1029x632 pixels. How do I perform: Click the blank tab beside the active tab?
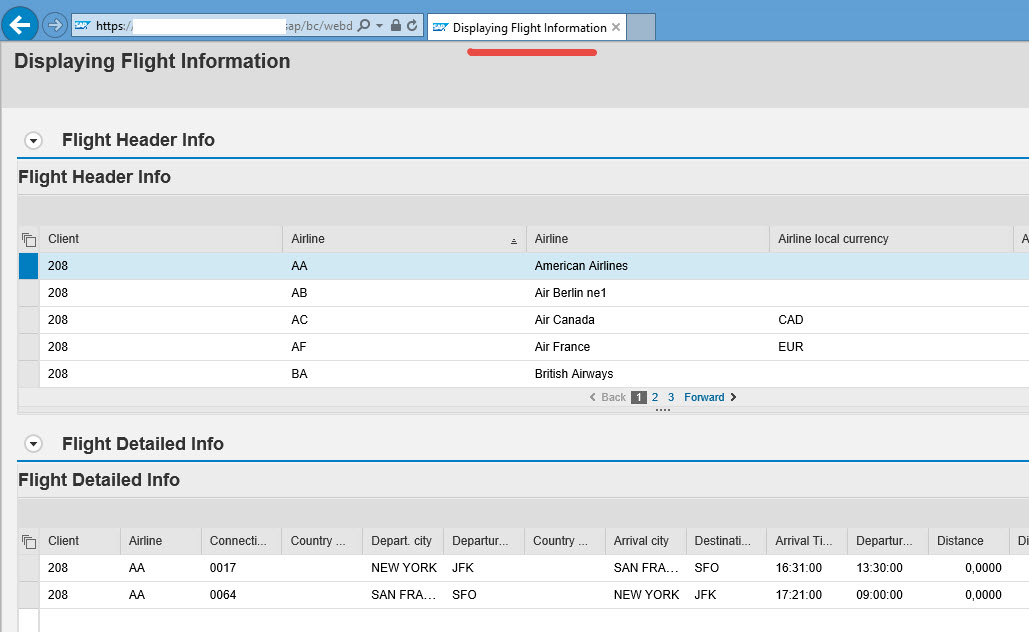[643, 27]
